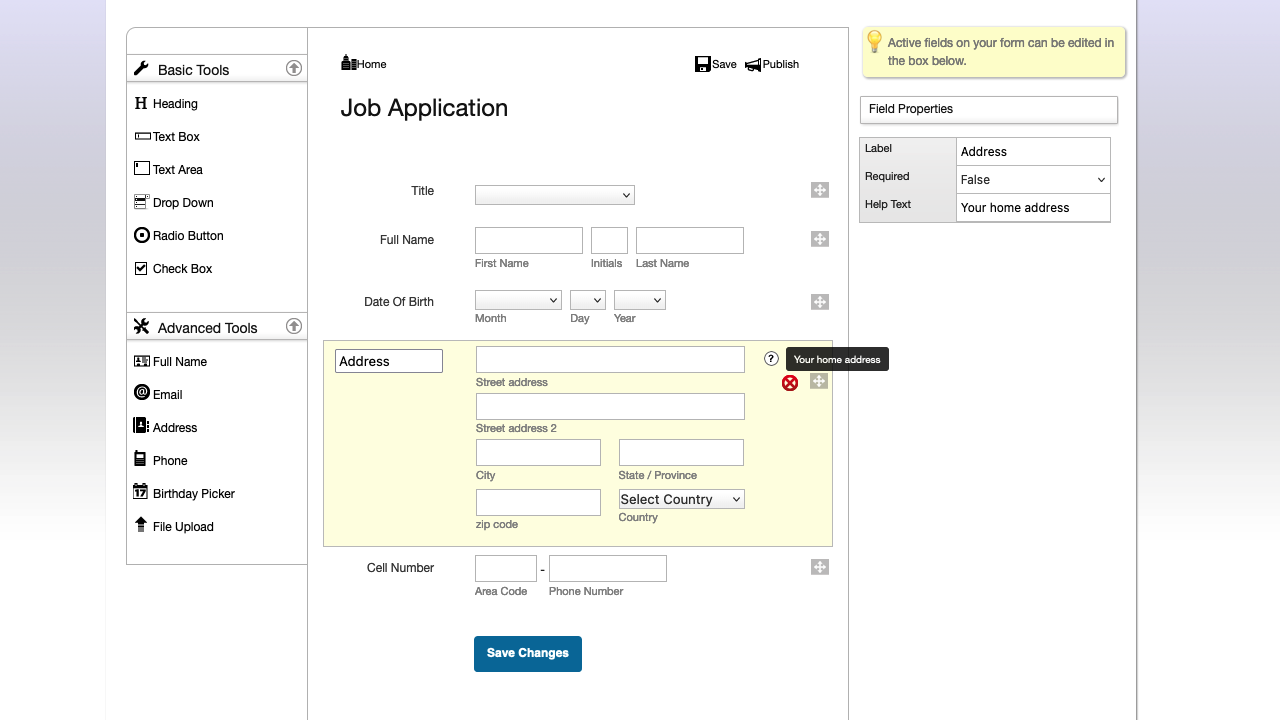Click the Save Changes button
Image resolution: width=1280 pixels, height=720 pixels.
[x=528, y=653]
